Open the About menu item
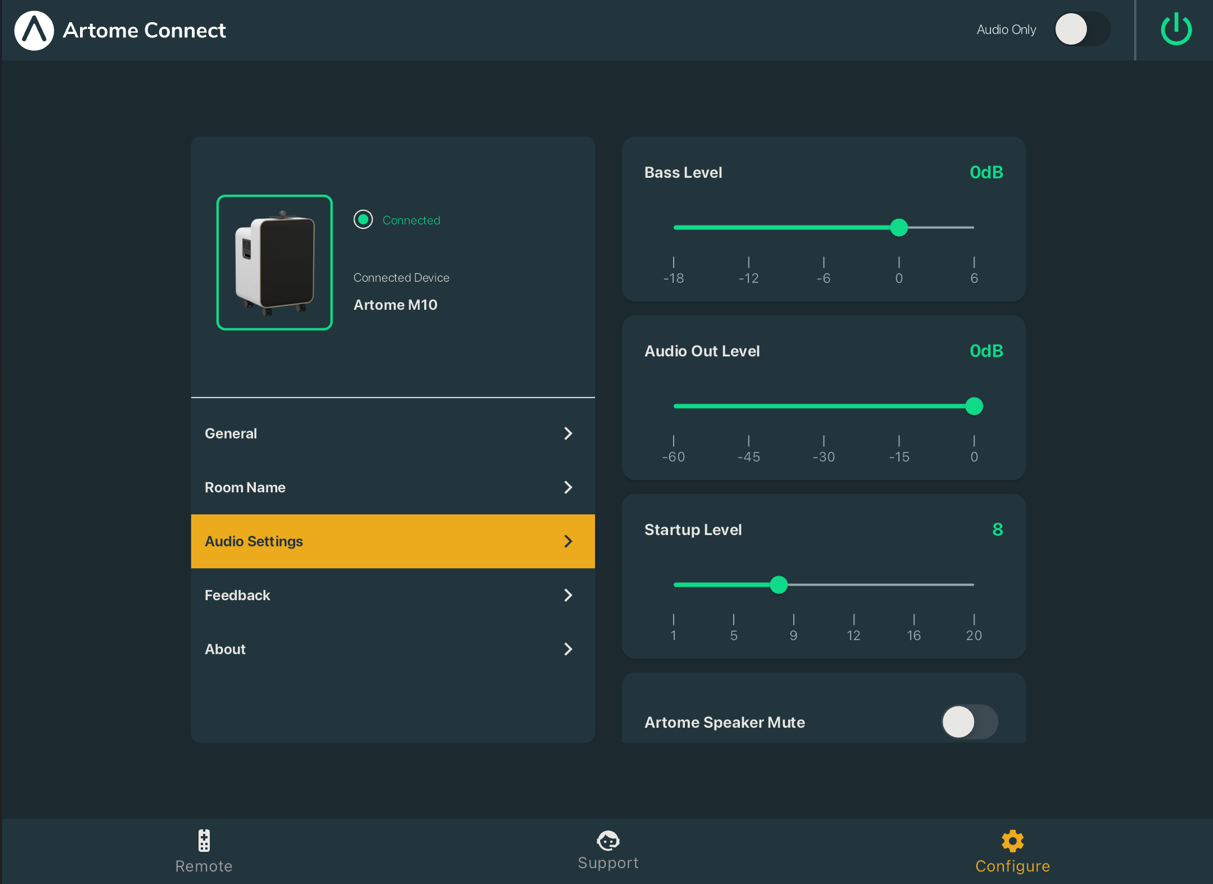The image size is (1213, 884). [393, 649]
